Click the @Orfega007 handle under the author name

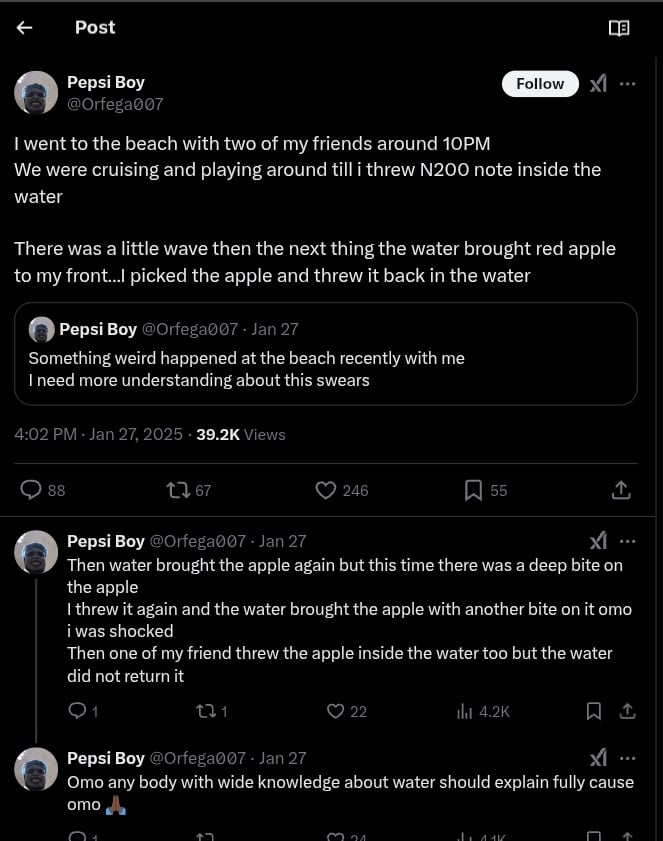(115, 104)
